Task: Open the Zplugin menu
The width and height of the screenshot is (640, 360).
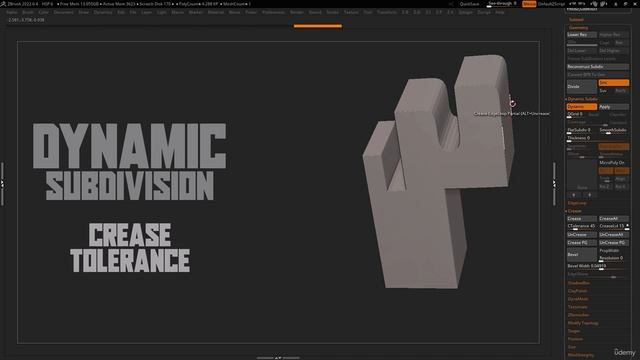Action: point(465,12)
